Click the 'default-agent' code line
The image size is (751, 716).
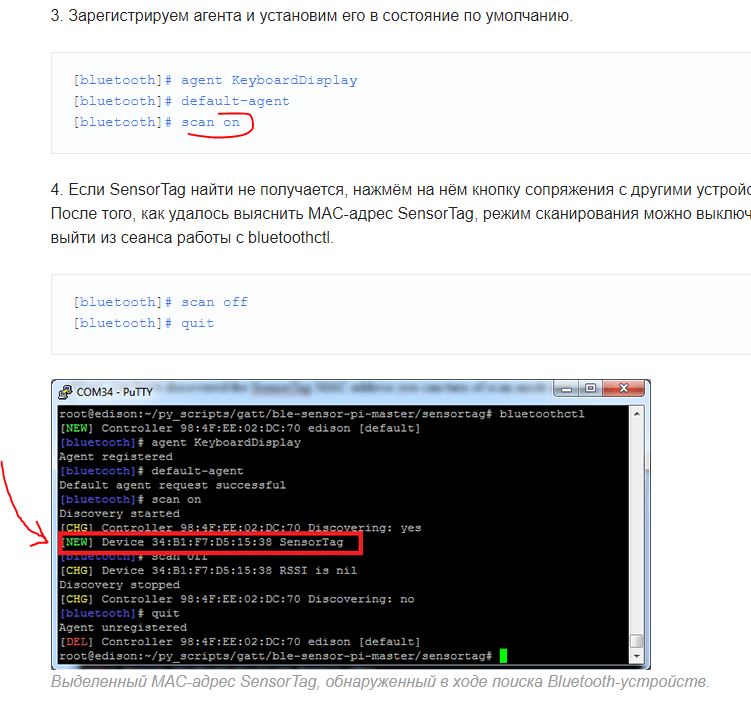(x=182, y=101)
